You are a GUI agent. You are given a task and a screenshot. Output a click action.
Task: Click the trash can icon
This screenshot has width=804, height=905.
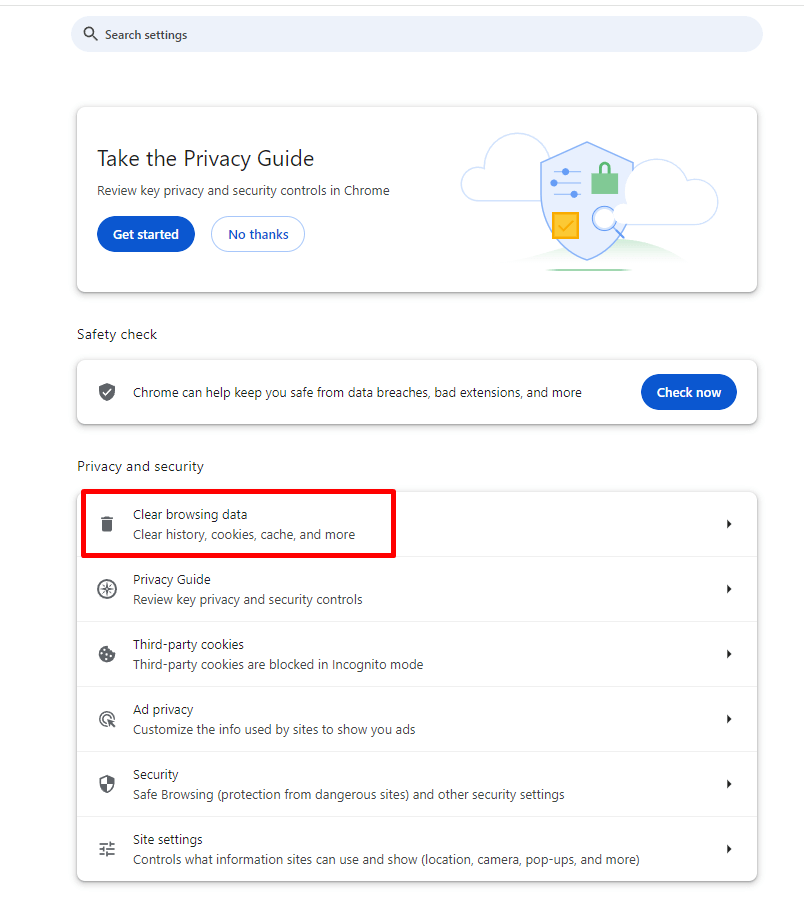pos(107,524)
